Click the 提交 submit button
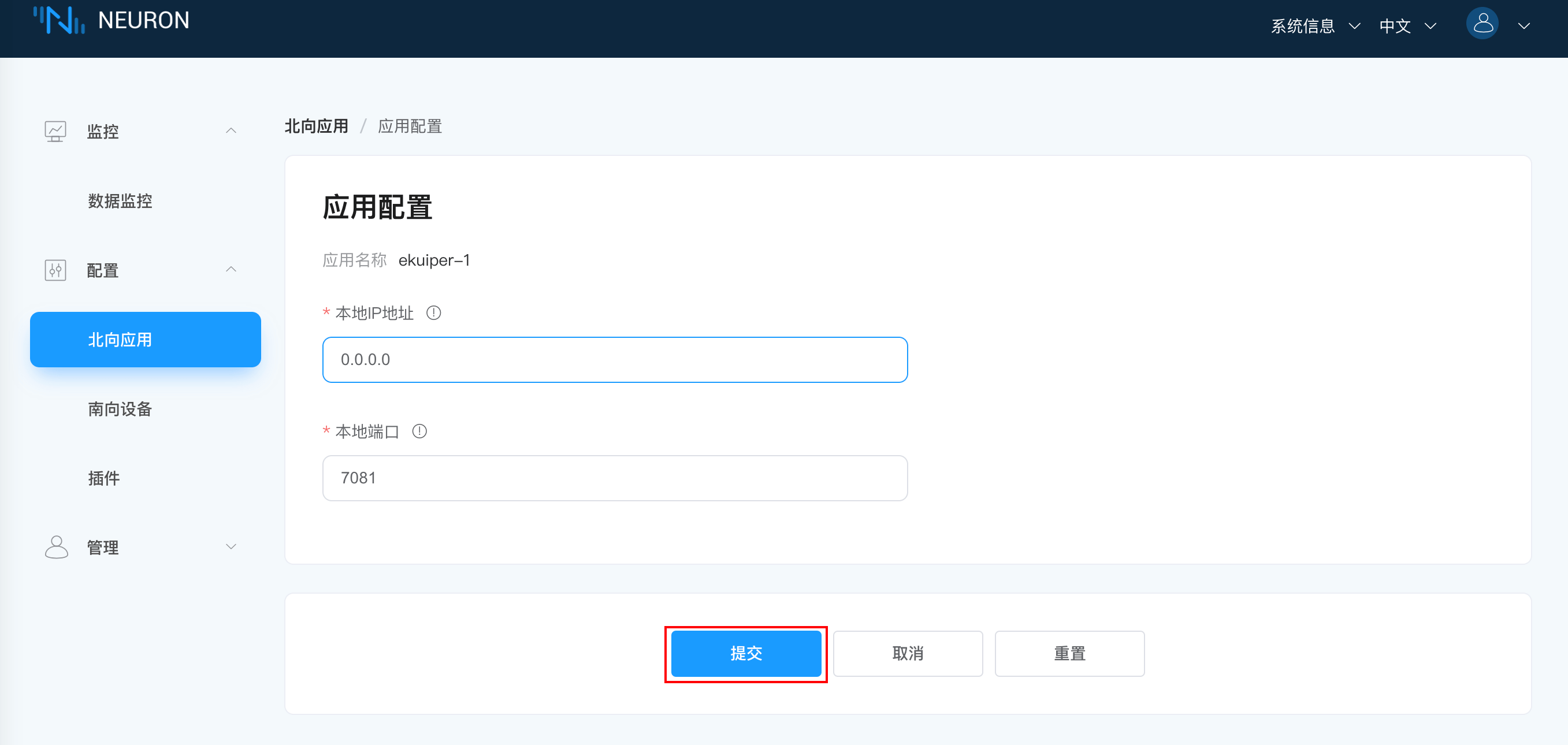The image size is (1568, 745). [746, 654]
